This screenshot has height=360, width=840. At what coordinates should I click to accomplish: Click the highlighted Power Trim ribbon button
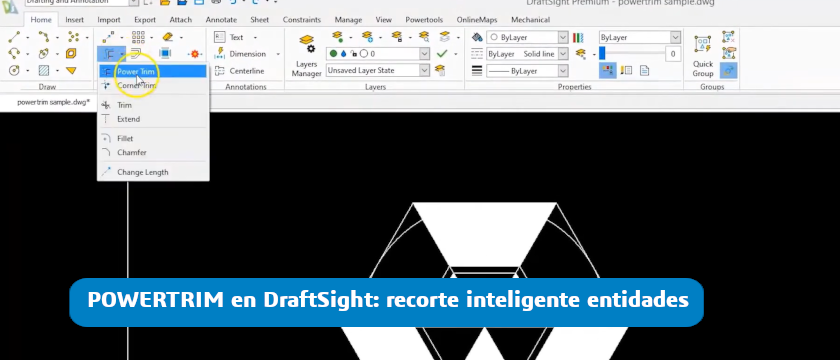click(109, 54)
